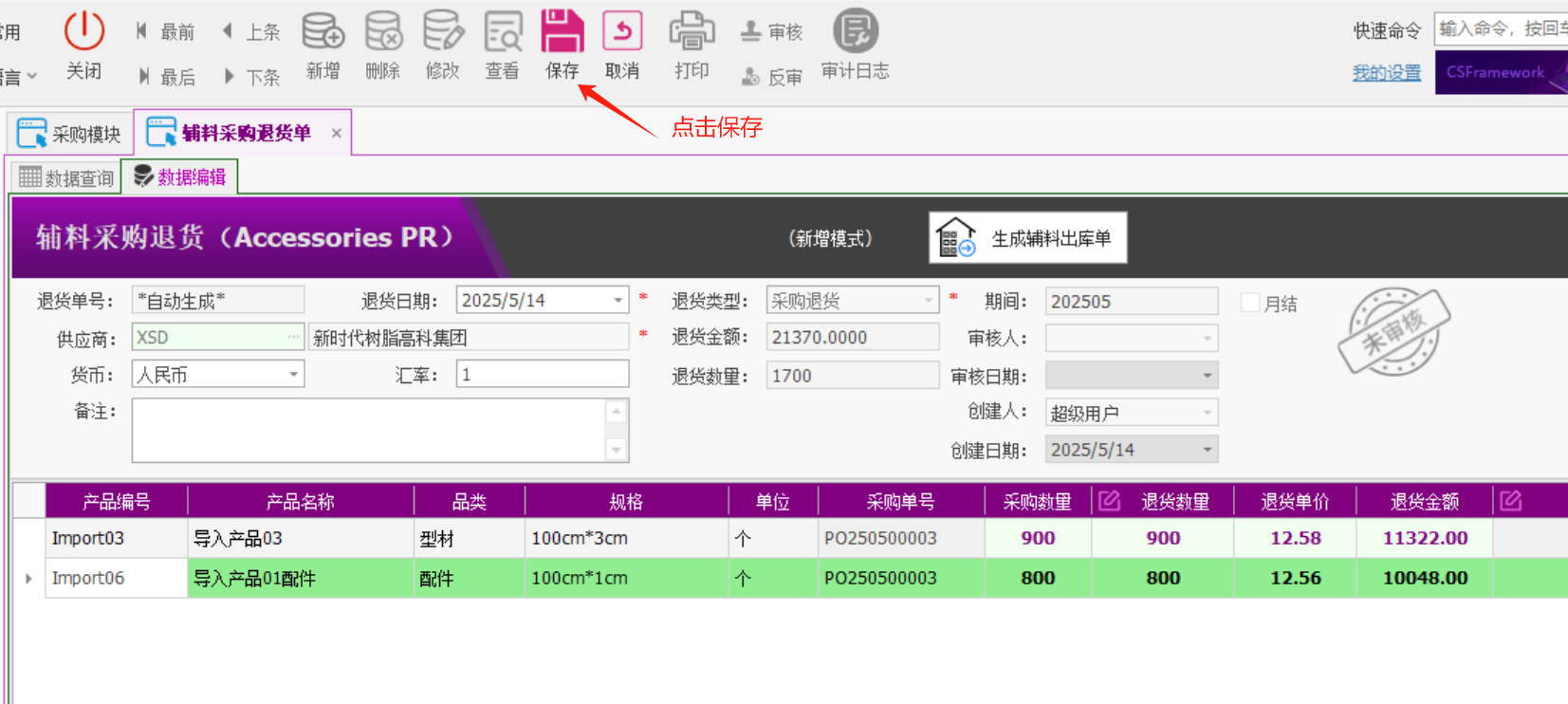Viewport: 1568px width, 704px height.
Task: Click the 生成辅料出库单 button
Action: (1028, 238)
